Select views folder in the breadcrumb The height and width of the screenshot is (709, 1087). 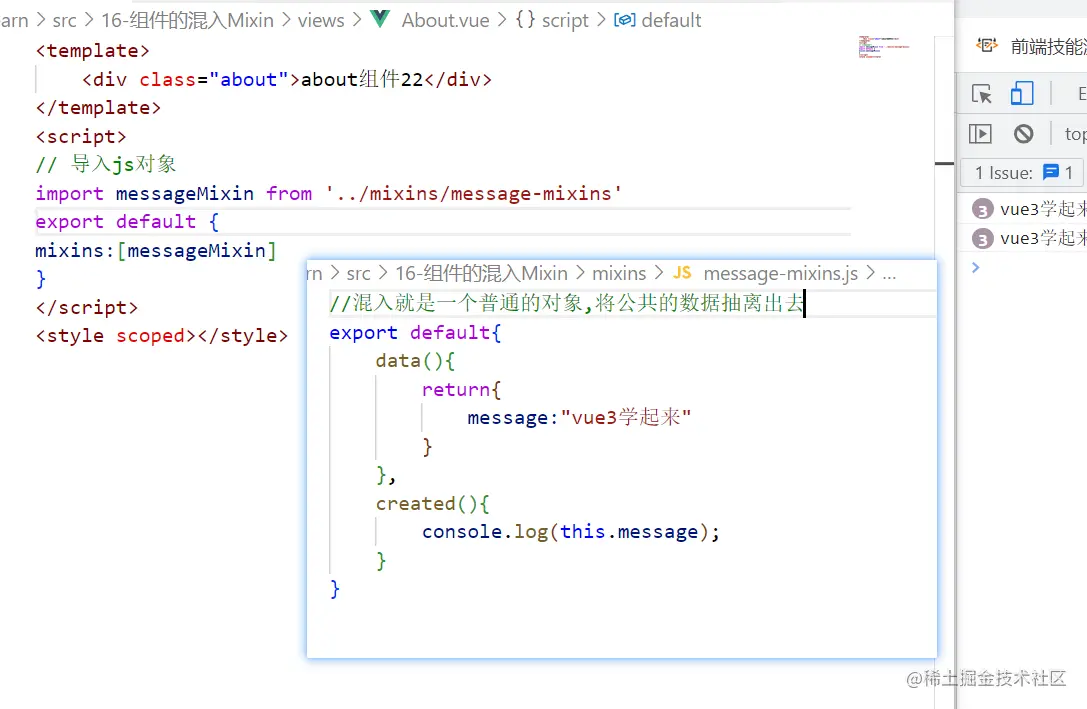click(321, 21)
